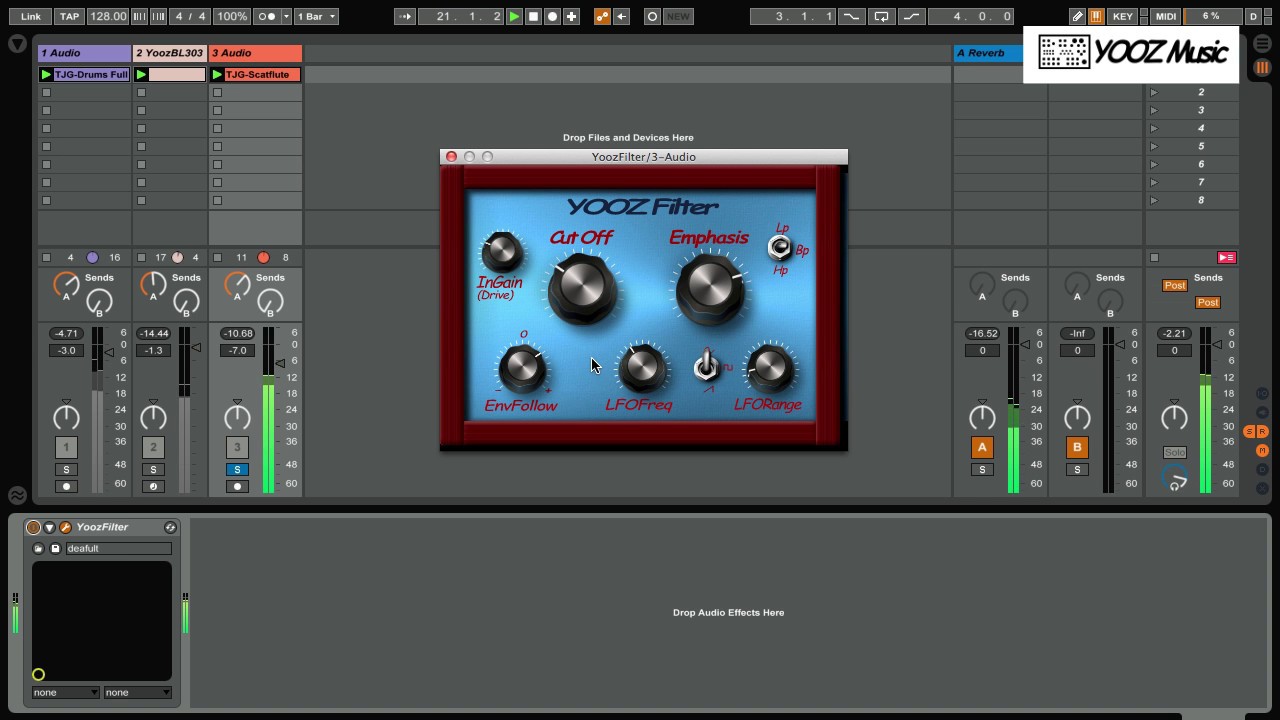Image resolution: width=1280 pixels, height=720 pixels.
Task: Click the Session Record circle button
Action: (652, 16)
